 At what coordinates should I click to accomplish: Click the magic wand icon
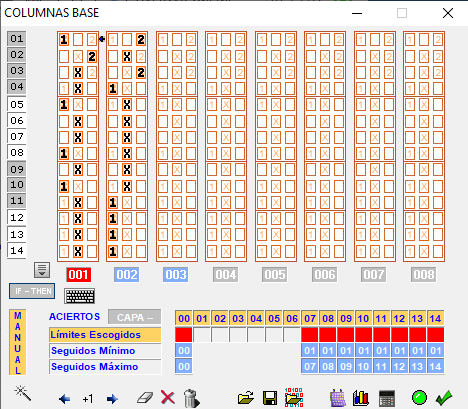point(23,393)
